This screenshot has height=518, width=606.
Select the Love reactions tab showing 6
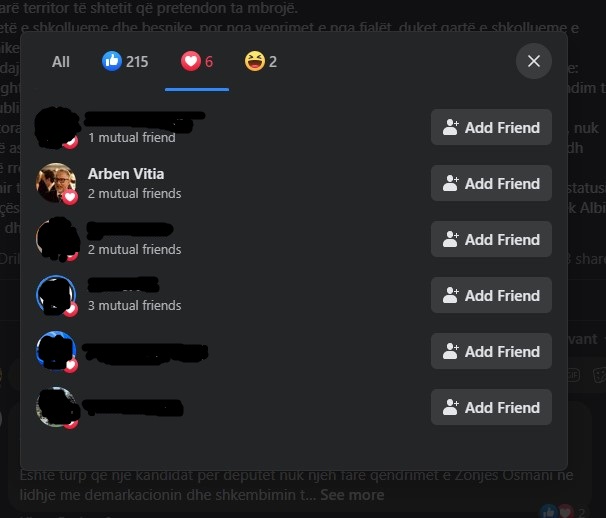click(197, 61)
